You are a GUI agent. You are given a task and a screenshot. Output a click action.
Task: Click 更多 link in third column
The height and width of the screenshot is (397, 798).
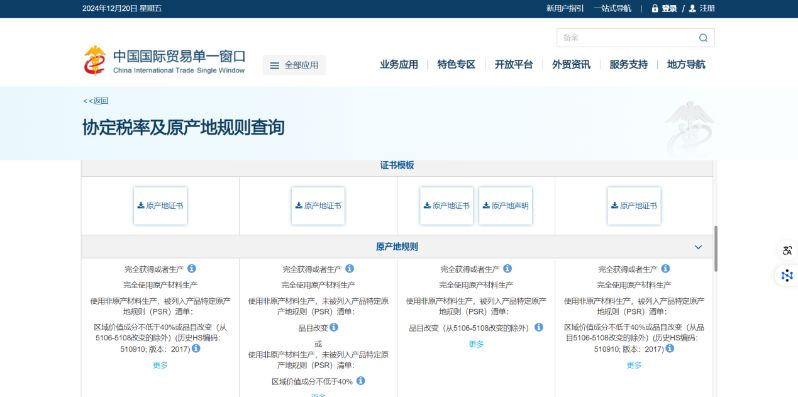(476, 344)
